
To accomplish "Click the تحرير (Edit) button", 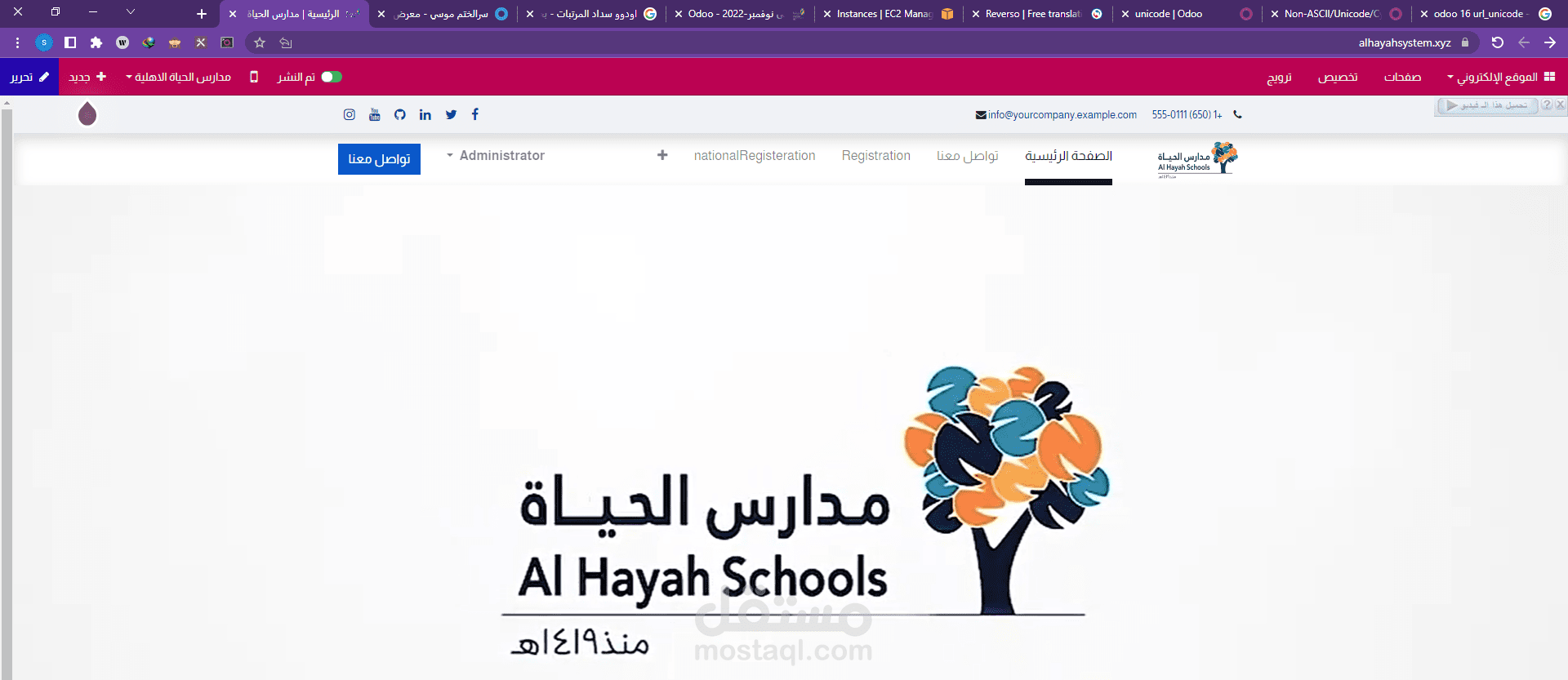I will click(x=29, y=77).
